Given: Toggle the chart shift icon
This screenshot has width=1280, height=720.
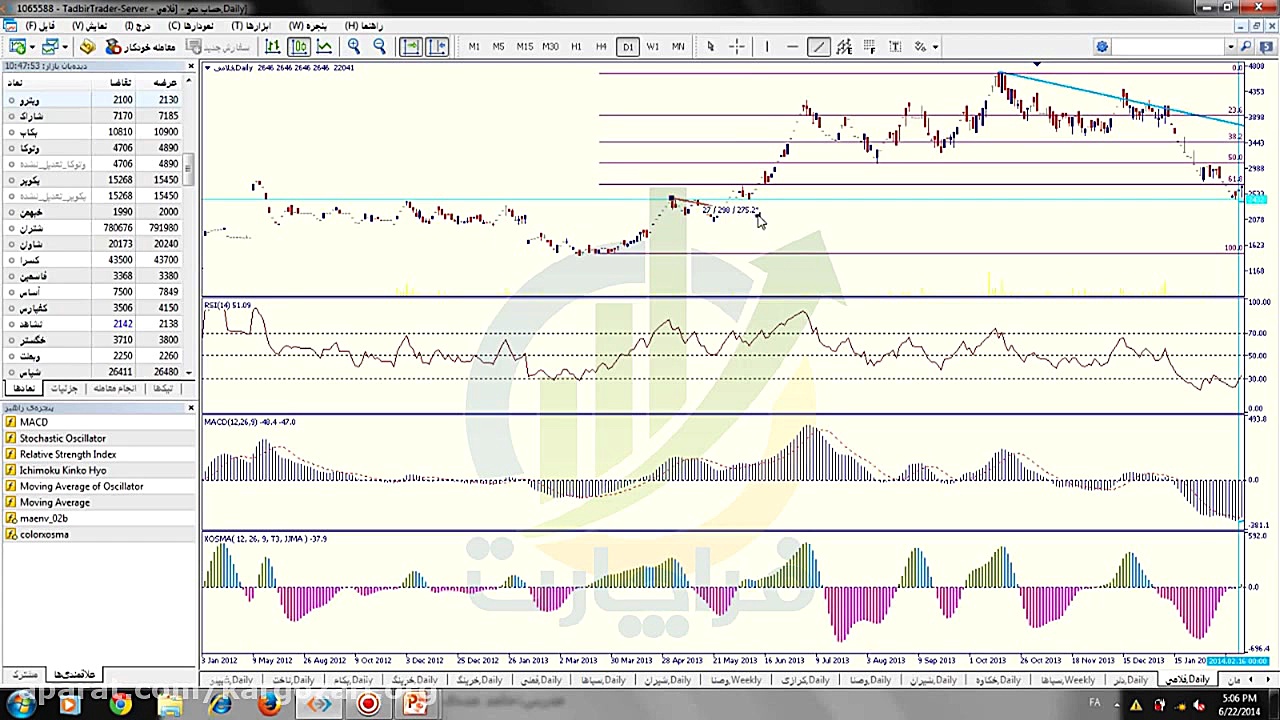Looking at the screenshot, I should (437, 46).
